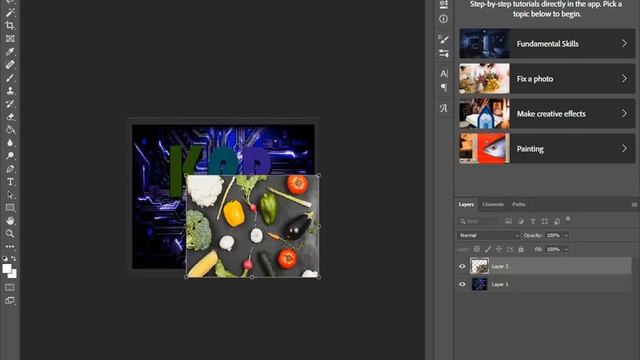
Task: Activate the Layers tab
Action: pos(466,204)
